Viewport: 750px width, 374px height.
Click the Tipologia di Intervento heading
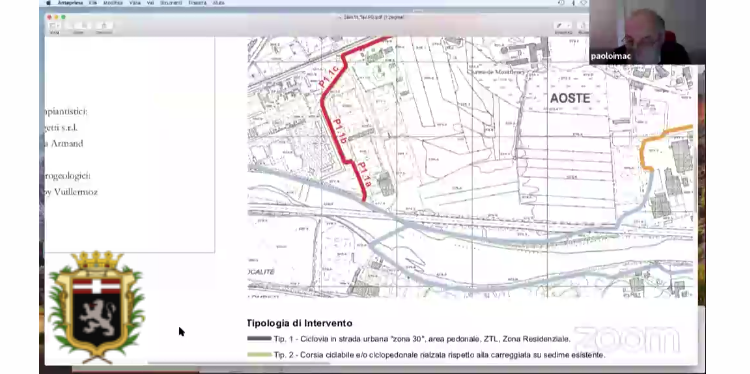(x=299, y=323)
